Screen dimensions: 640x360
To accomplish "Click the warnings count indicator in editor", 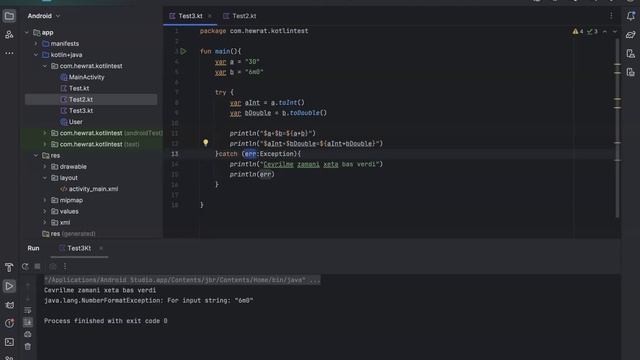I will pyautogui.click(x=578, y=31).
